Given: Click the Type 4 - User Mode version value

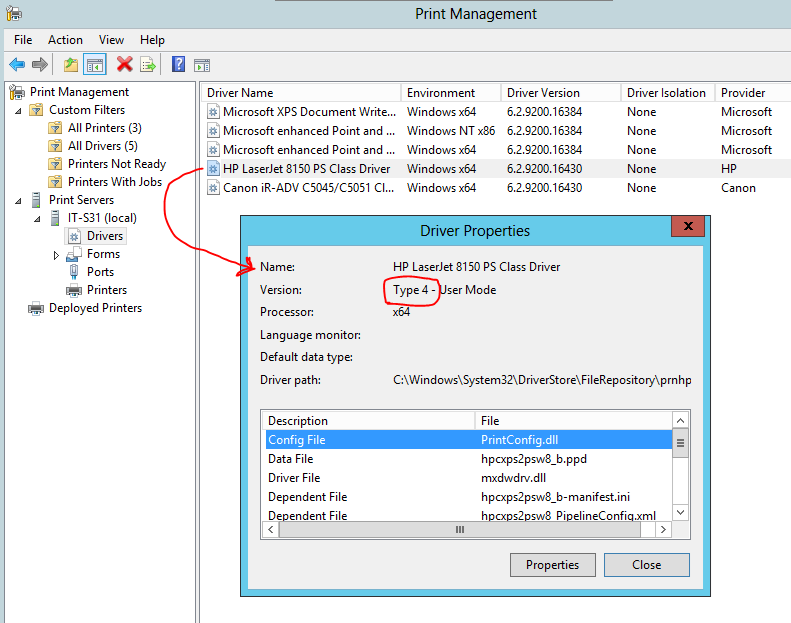Looking at the screenshot, I should [444, 290].
